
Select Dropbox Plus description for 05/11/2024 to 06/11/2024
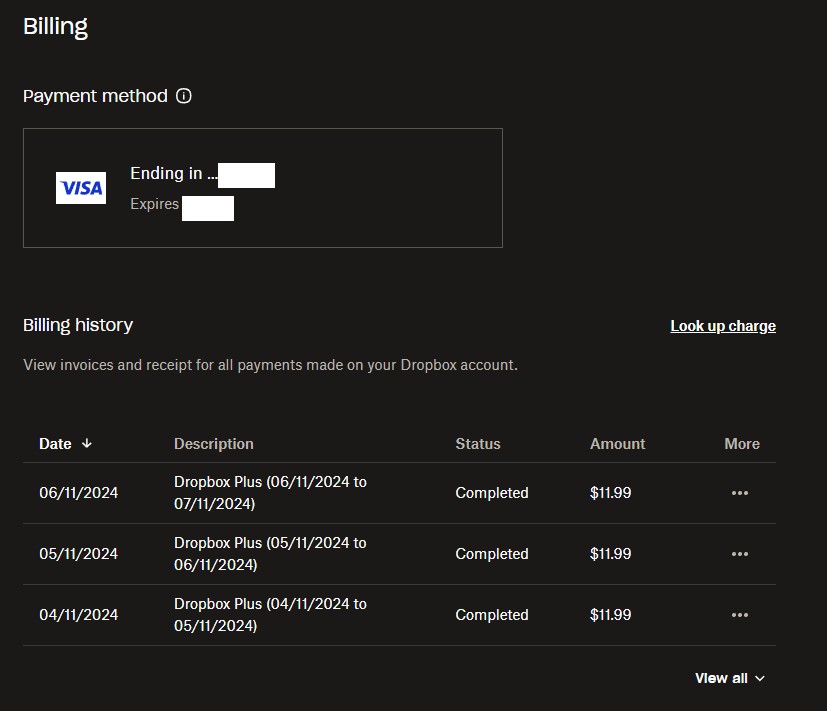pyautogui.click(x=270, y=554)
